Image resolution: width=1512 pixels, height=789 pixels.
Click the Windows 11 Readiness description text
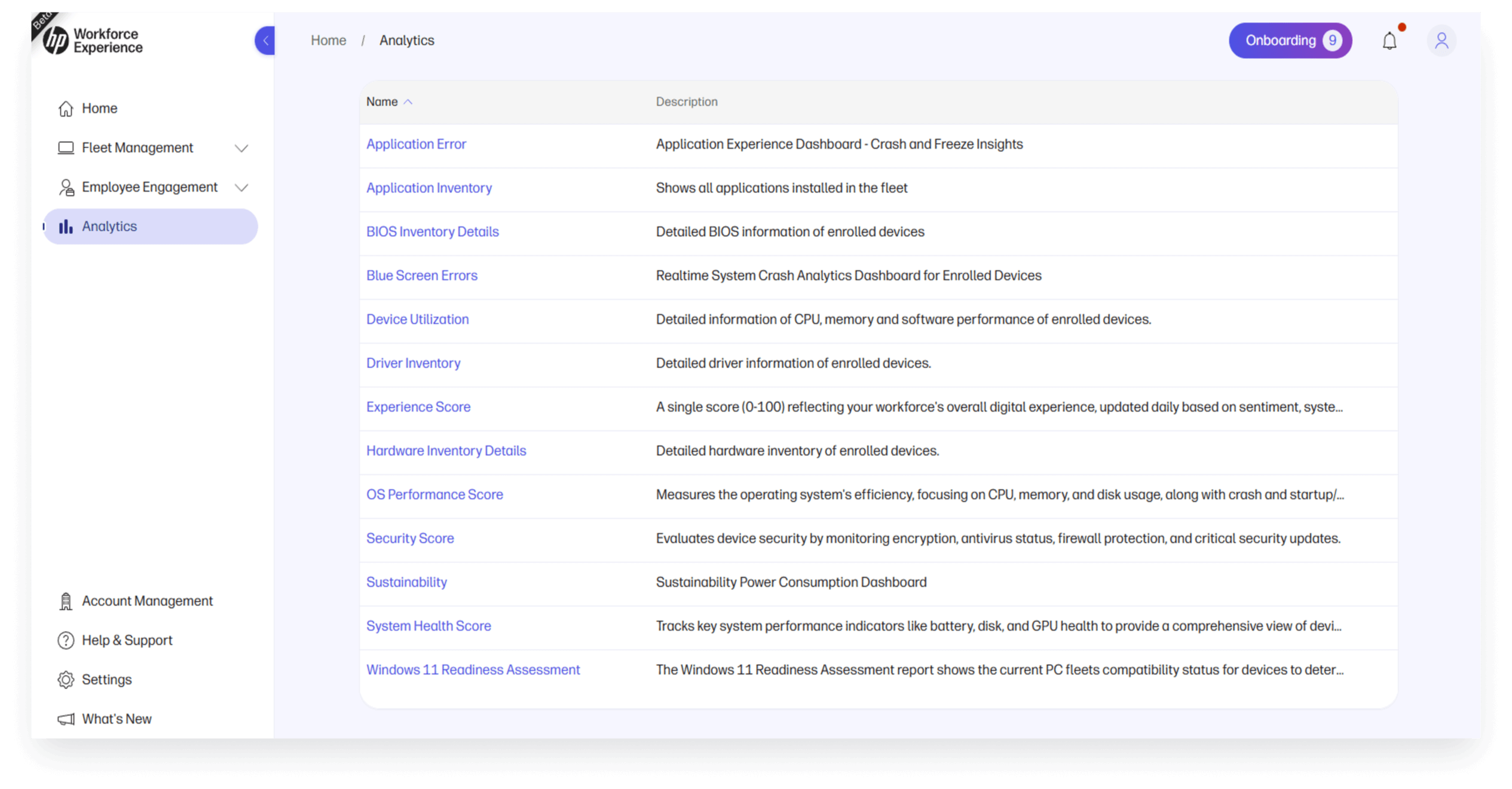pos(1000,670)
